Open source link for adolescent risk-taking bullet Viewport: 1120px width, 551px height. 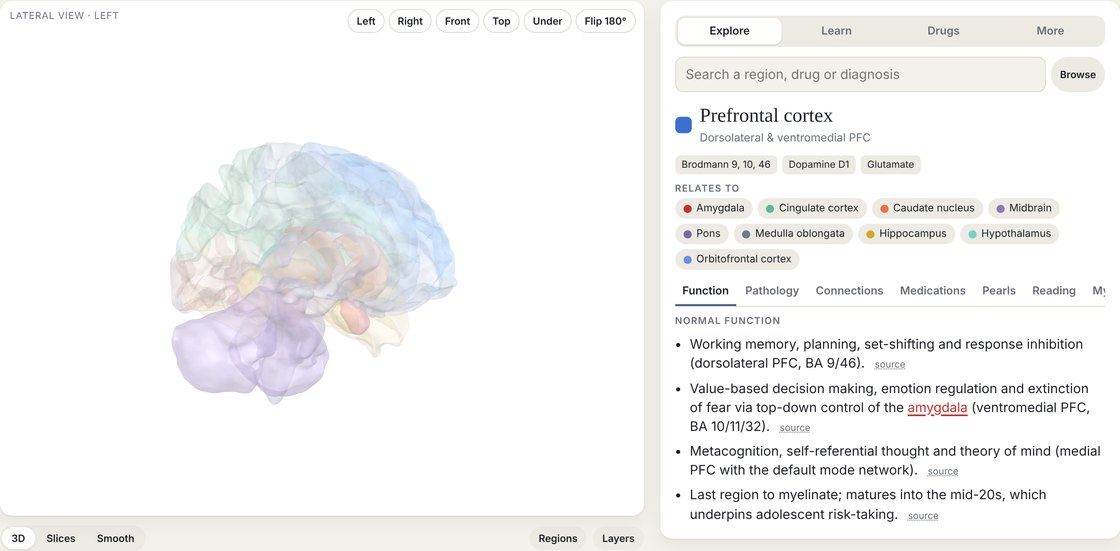coord(923,516)
